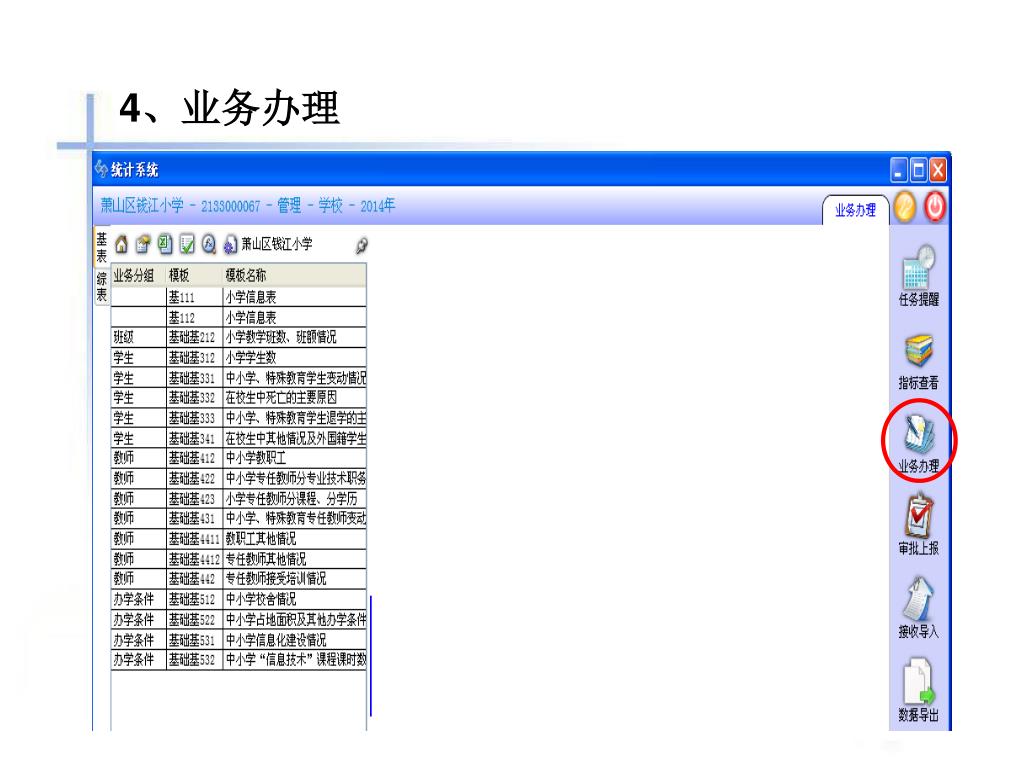Maximize the 统计系统 window
Screen dimensions: 1024x768
[918, 170]
